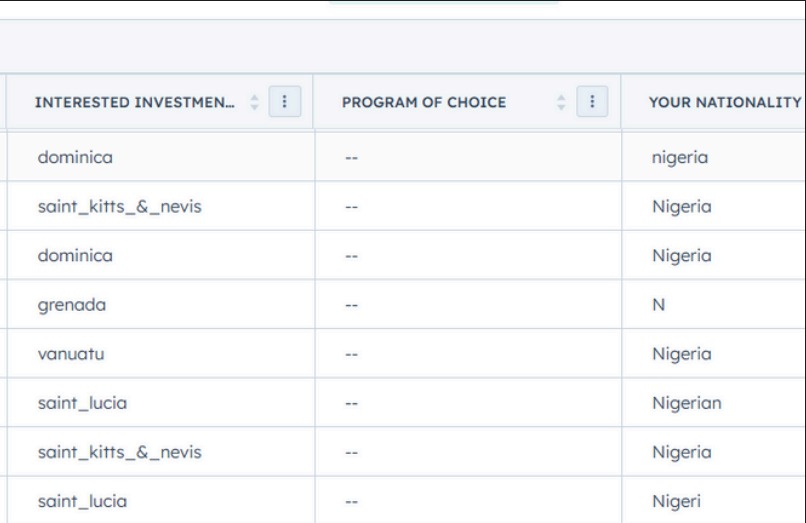This screenshot has width=806, height=523.
Task: Select empty program cell in grenada row
Action: click(x=468, y=304)
